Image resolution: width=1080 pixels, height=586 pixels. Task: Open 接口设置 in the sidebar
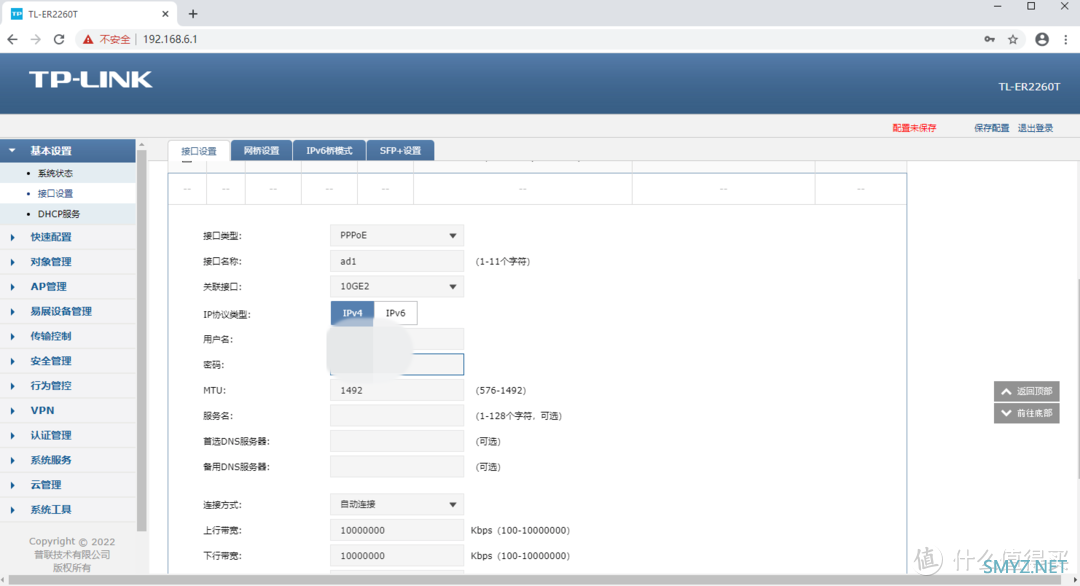(x=55, y=193)
